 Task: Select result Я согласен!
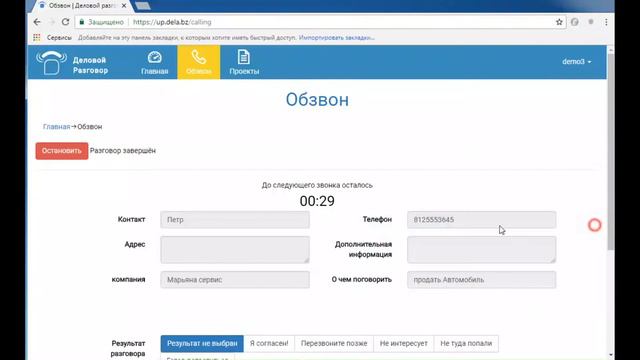pos(269,343)
